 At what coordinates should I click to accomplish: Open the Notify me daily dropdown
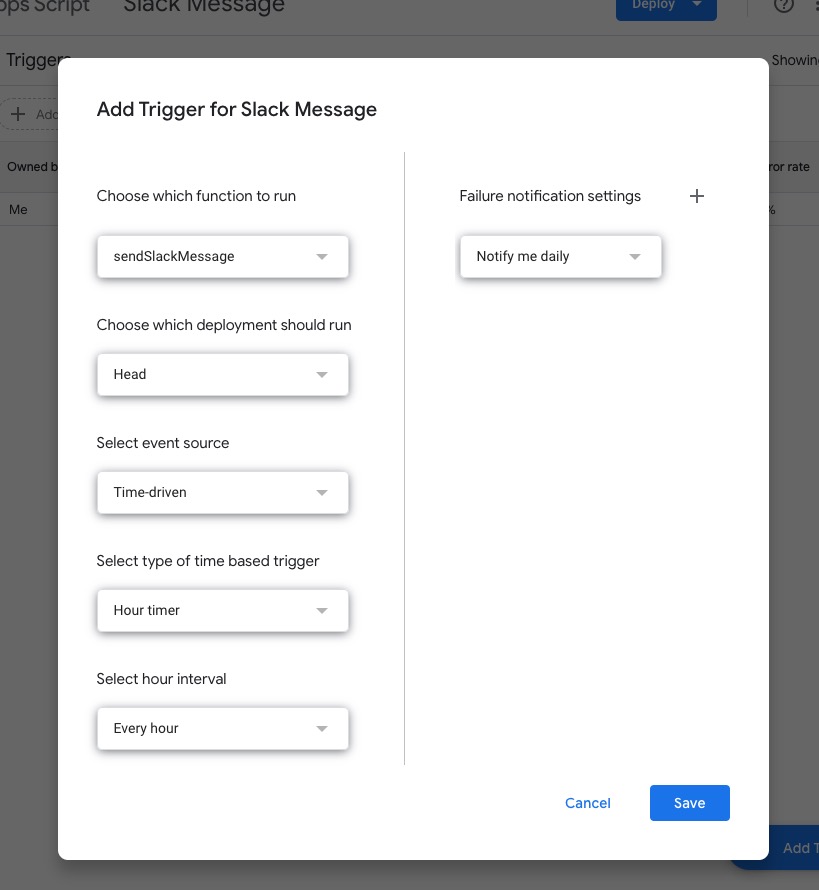point(561,257)
